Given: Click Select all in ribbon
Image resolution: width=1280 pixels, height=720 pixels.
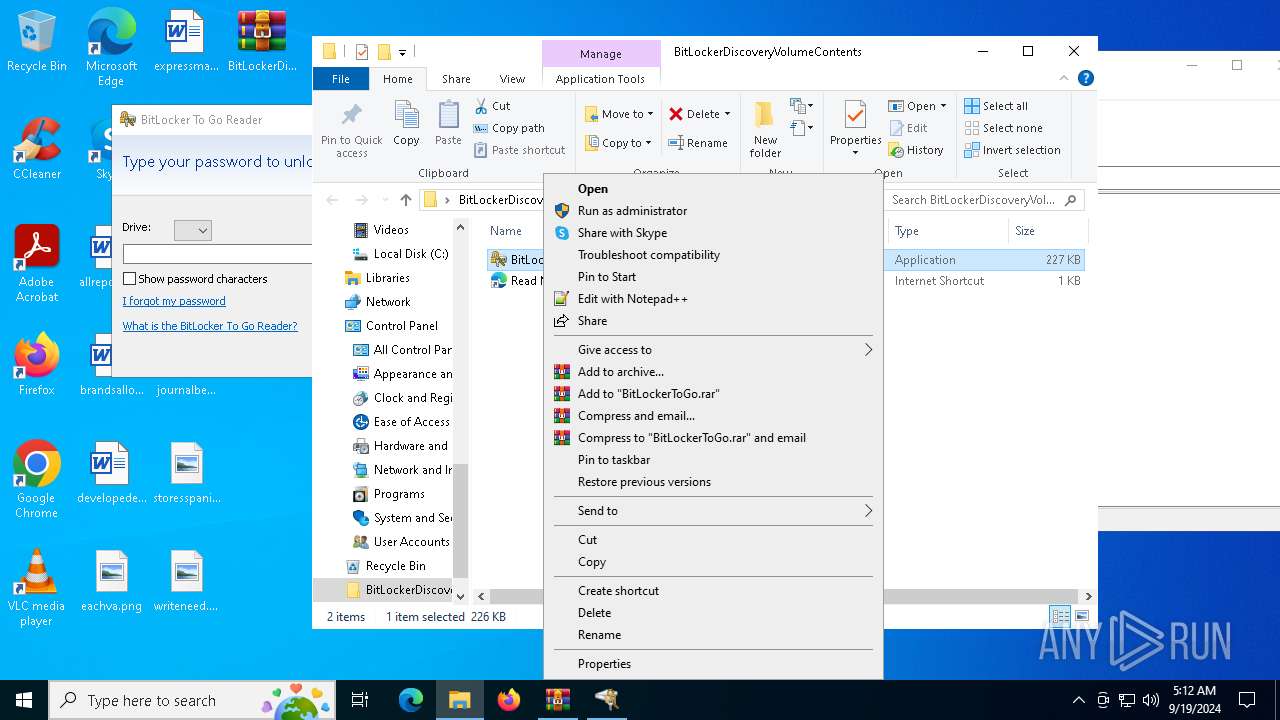Looking at the screenshot, I should tap(996, 106).
